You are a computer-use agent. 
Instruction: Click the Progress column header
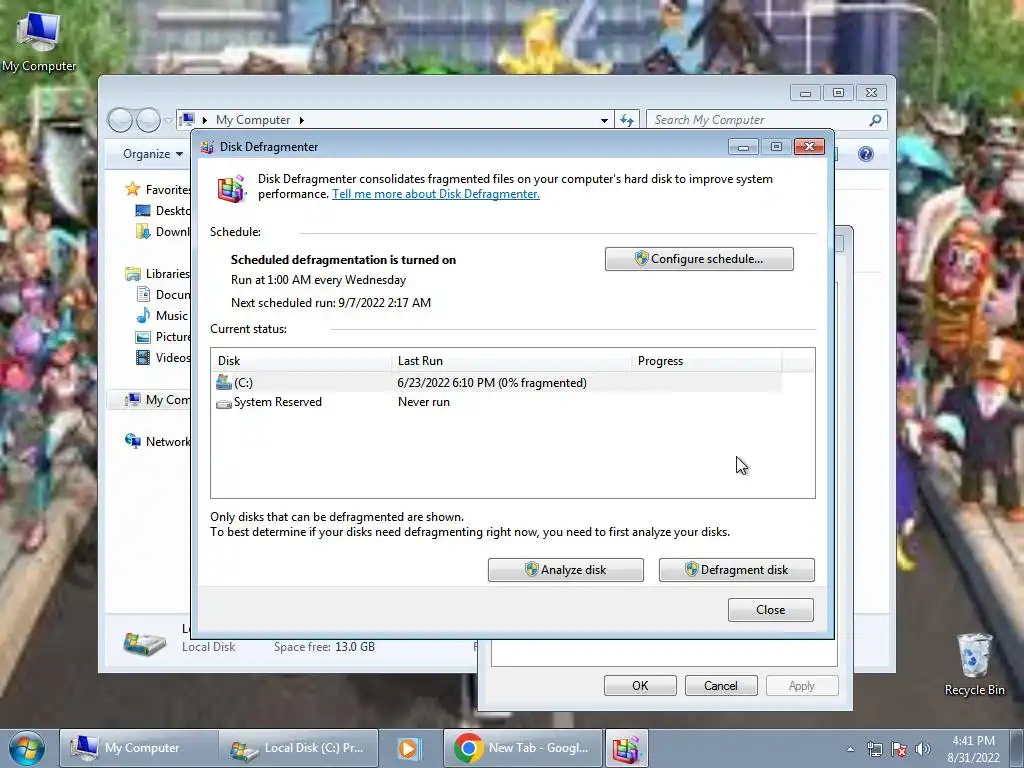point(707,360)
